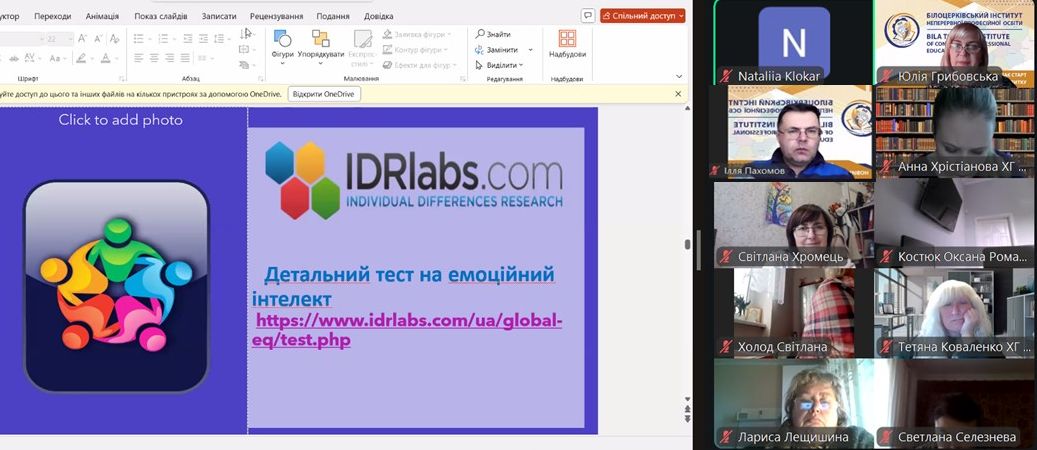Click the Відкрити OneDrive button
The height and width of the screenshot is (450, 1037).
(324, 94)
